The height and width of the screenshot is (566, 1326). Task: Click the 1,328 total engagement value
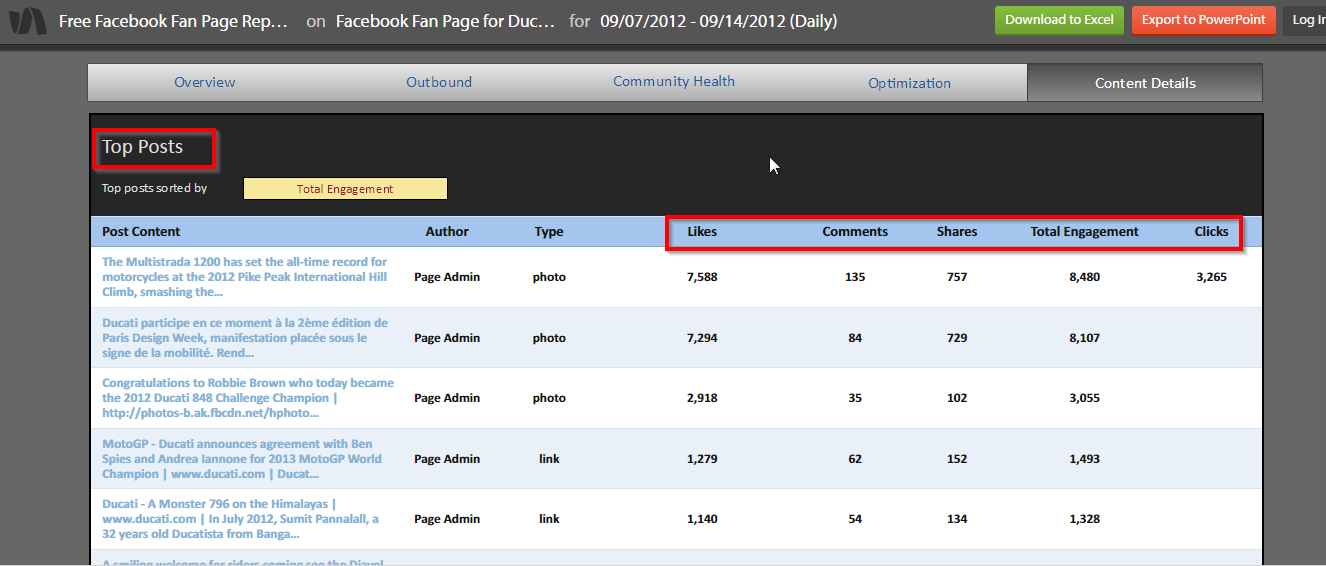1084,519
